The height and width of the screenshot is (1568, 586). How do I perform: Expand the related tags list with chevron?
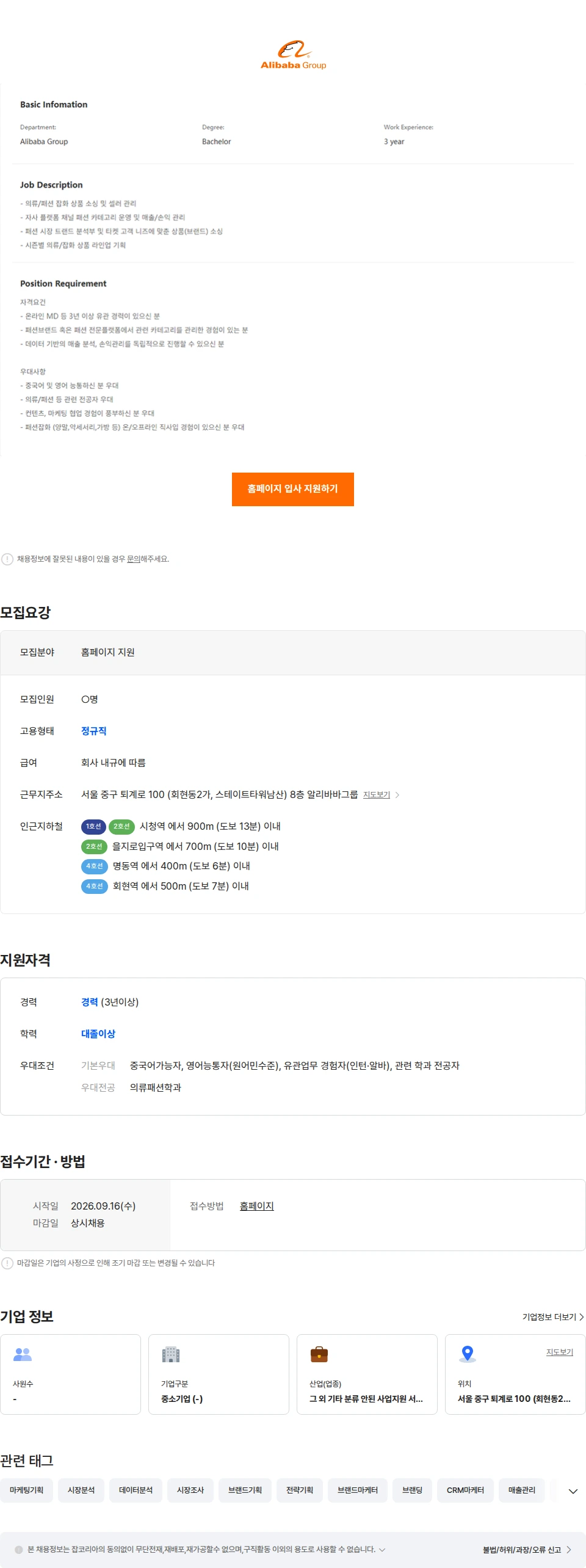(x=573, y=1492)
